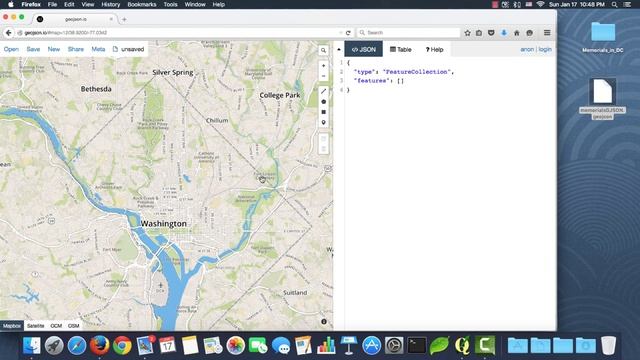Click the Washington label on the map
This screenshot has width=640, height=360.
163,224
